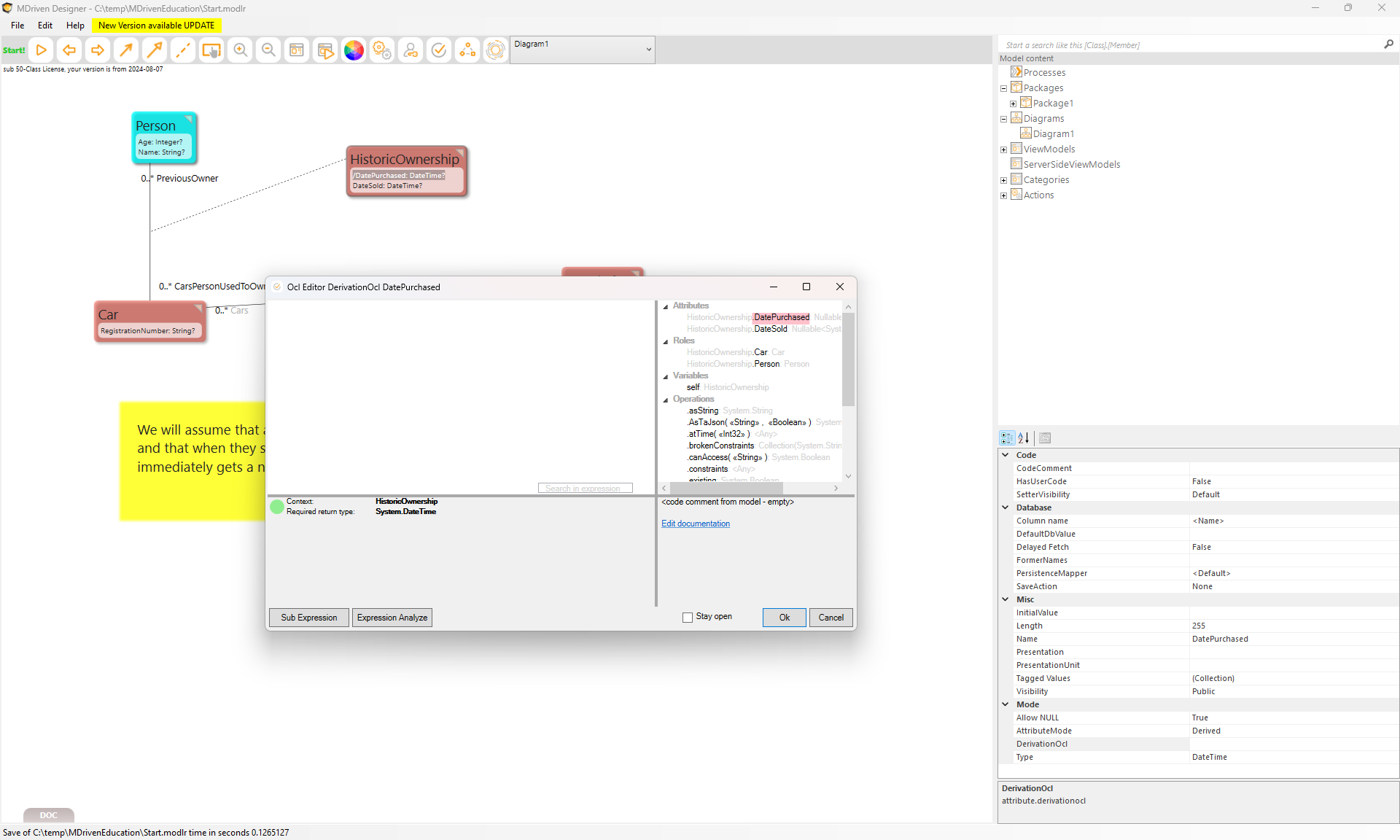Click the back arrow navigation icon
The width and height of the screenshot is (1400, 840).
coord(69,50)
